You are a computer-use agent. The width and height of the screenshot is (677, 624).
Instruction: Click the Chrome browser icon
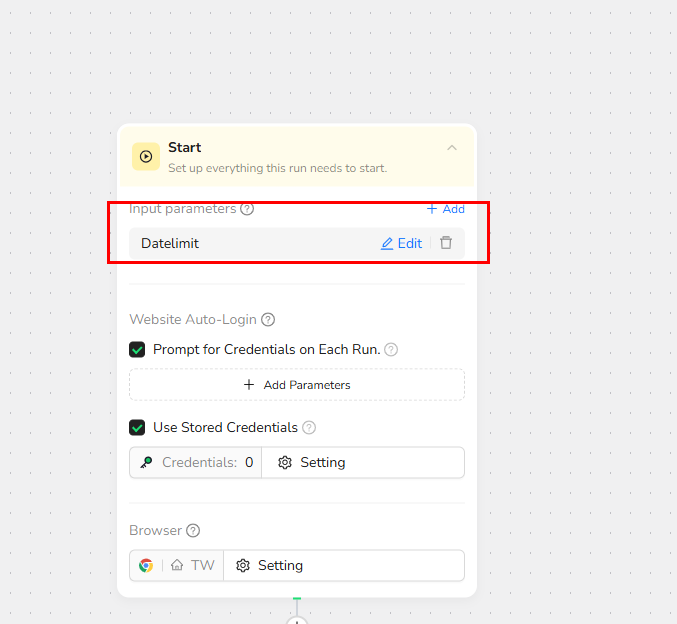point(146,565)
